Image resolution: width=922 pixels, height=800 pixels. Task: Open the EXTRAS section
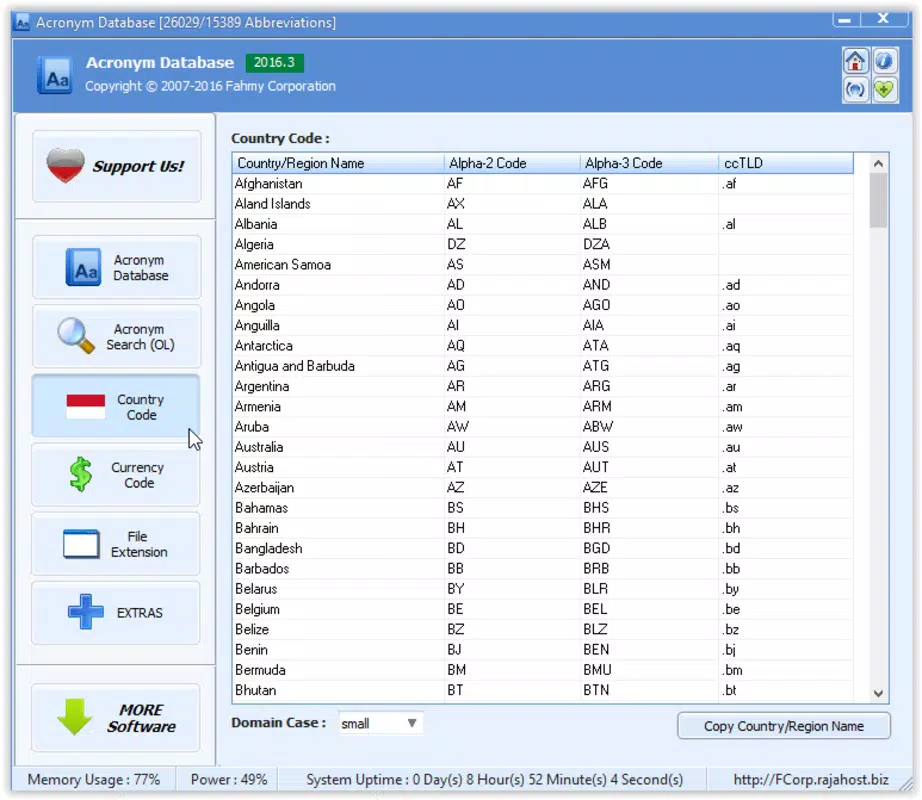click(x=116, y=612)
